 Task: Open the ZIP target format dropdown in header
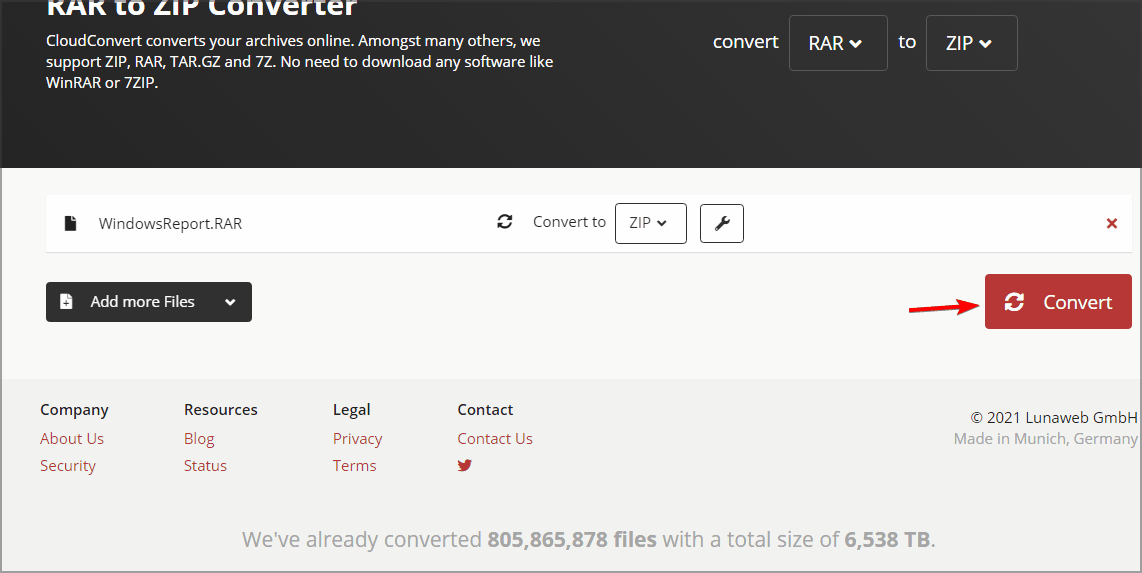point(970,43)
